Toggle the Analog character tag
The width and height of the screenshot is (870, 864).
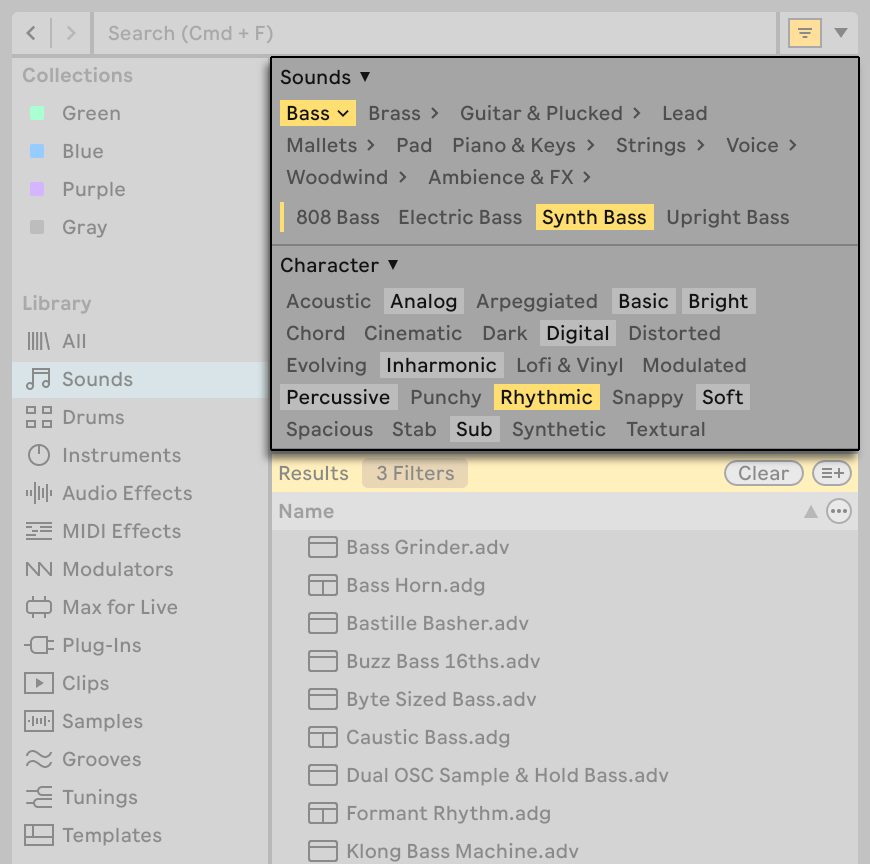tap(423, 301)
